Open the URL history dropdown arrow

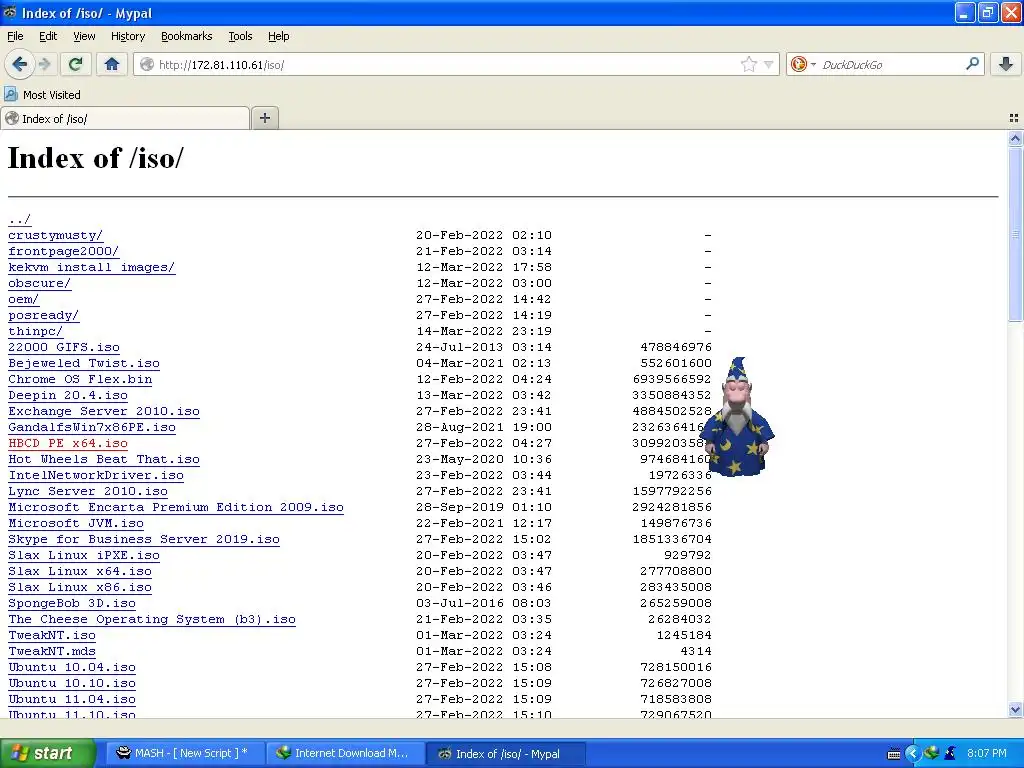click(x=769, y=64)
